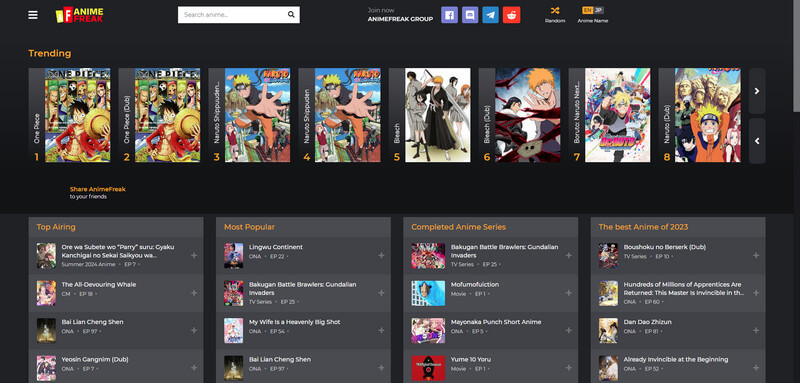Add Ore wa Subete wo Parry to list
Image resolution: width=800 pixels, height=383 pixels.
pyautogui.click(x=194, y=256)
